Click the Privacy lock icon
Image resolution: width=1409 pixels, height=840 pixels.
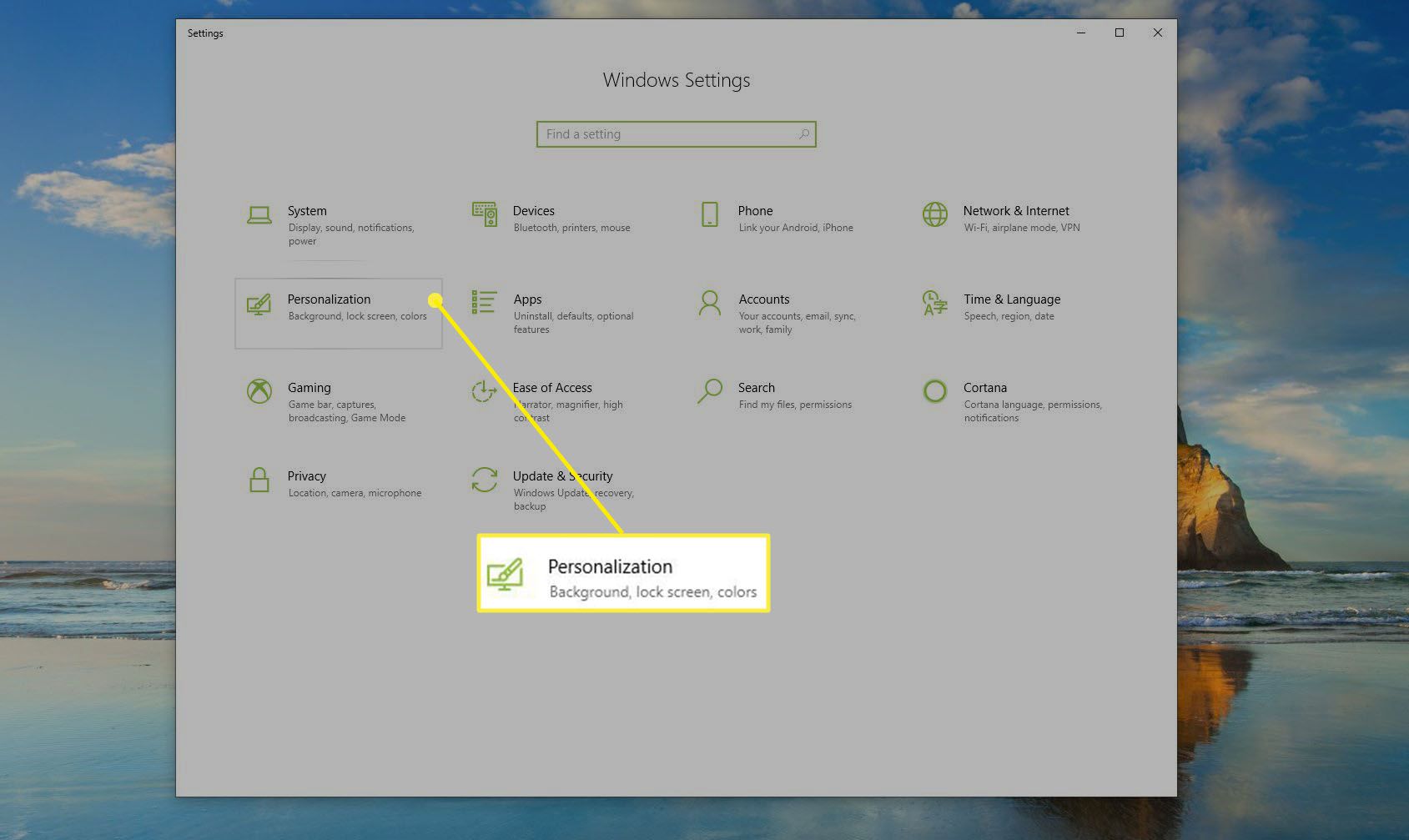click(259, 480)
